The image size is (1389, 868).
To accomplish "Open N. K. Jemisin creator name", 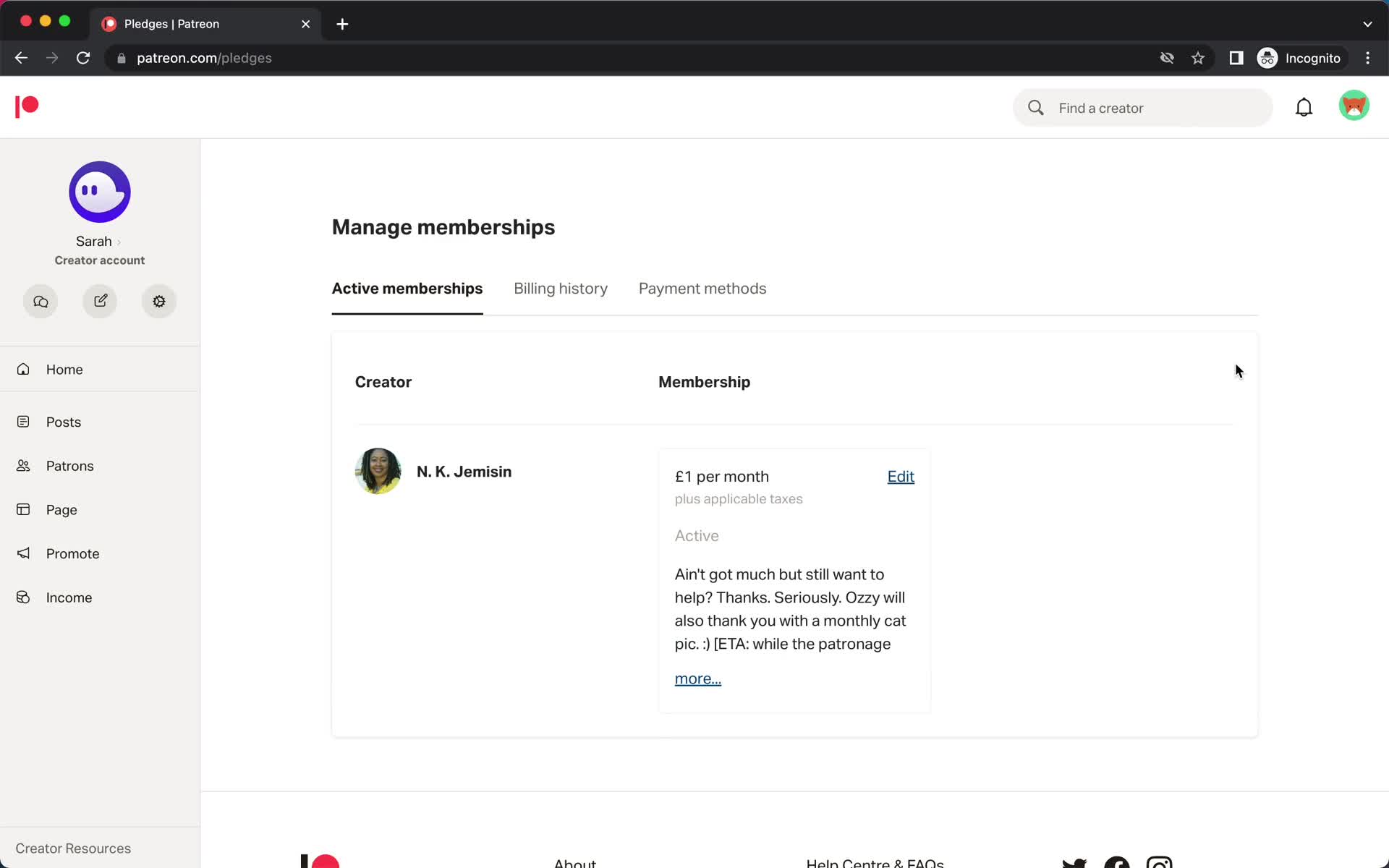I will pyautogui.click(x=464, y=472).
